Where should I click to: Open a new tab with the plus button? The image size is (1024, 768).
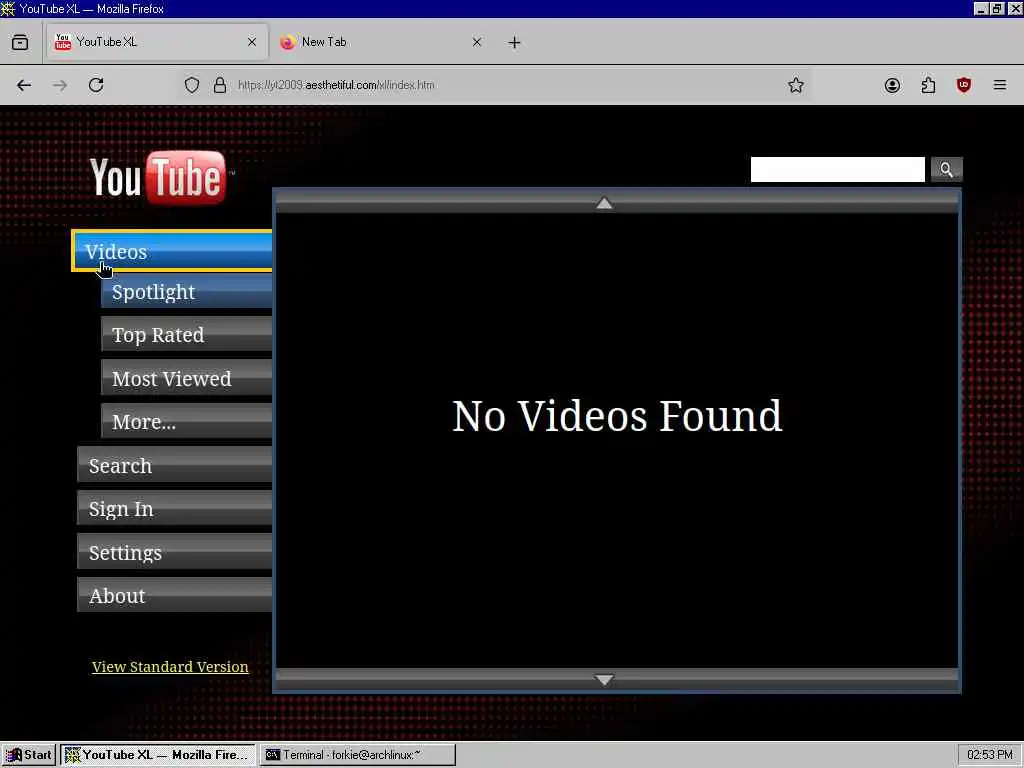pyautogui.click(x=514, y=42)
